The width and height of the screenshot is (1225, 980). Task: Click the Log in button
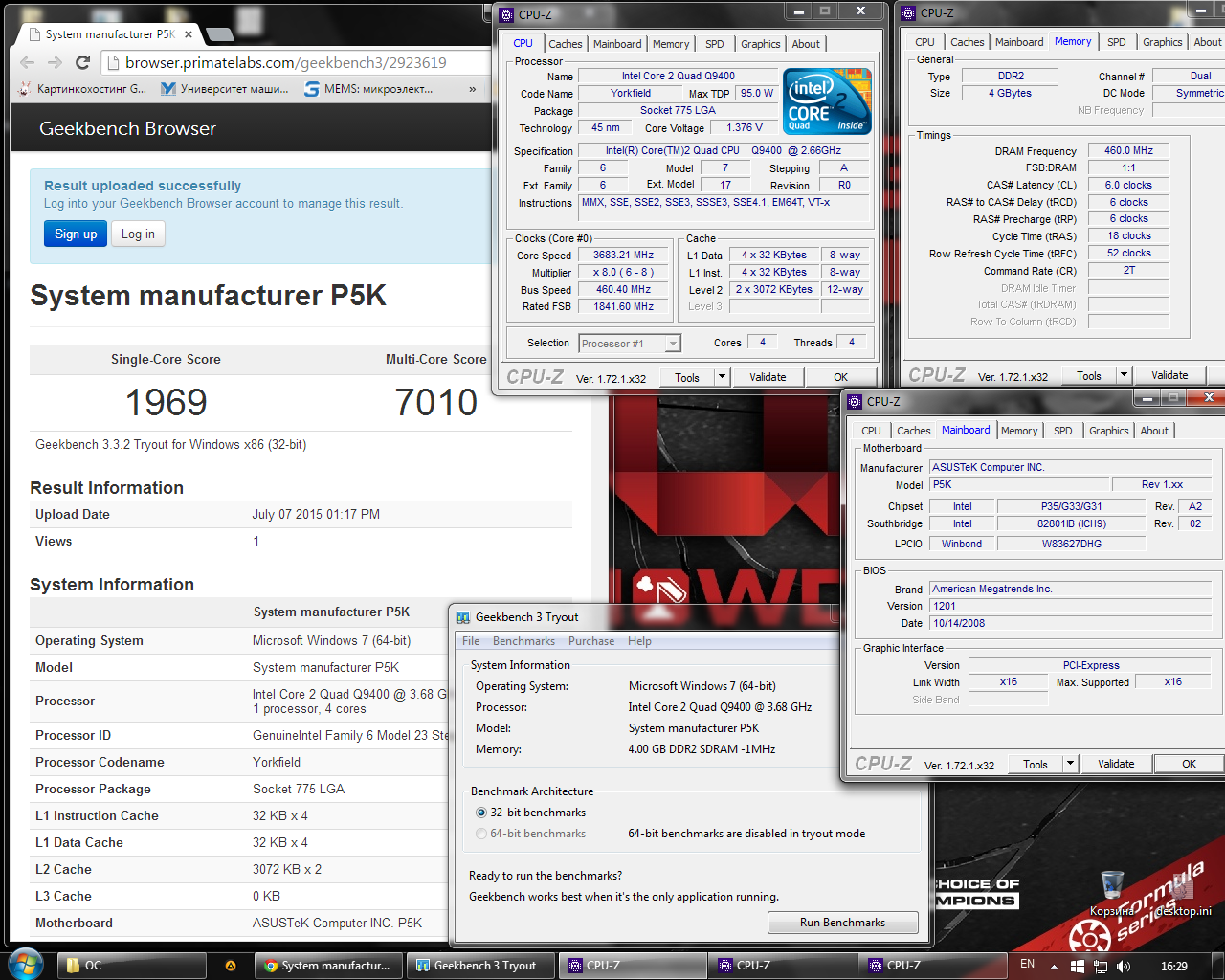tap(138, 234)
